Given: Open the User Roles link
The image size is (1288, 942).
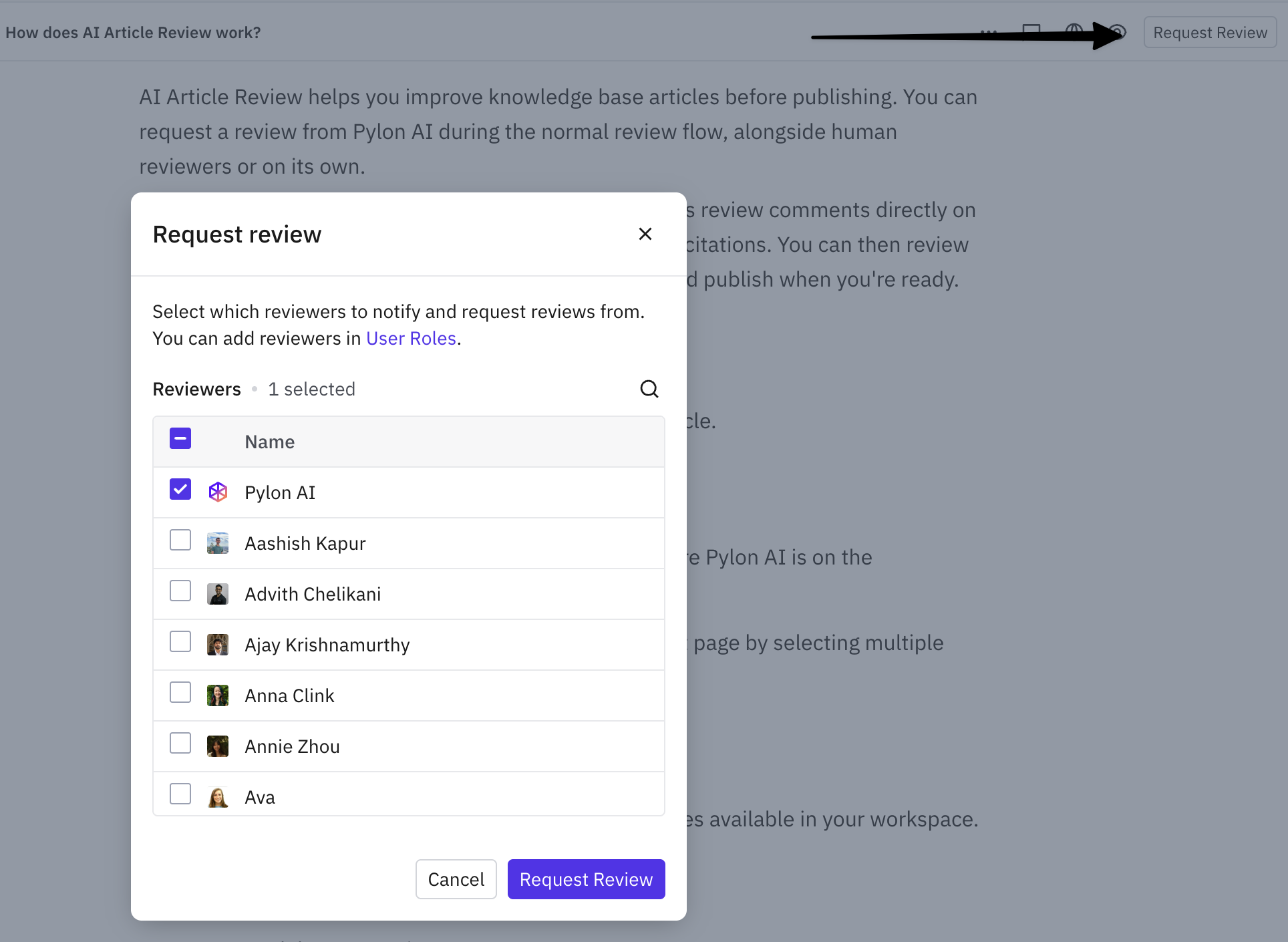Looking at the screenshot, I should click(411, 339).
